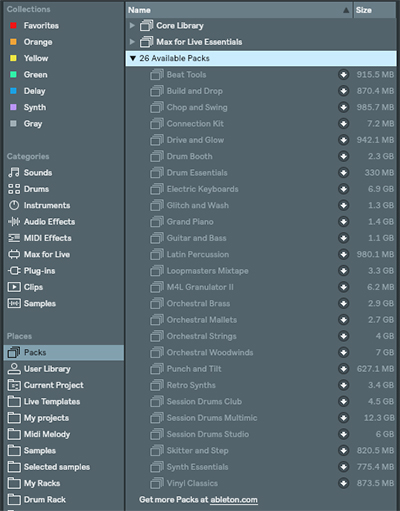The height and width of the screenshot is (511, 400).
Task: Download the Grand Piano pack
Action: click(x=343, y=222)
